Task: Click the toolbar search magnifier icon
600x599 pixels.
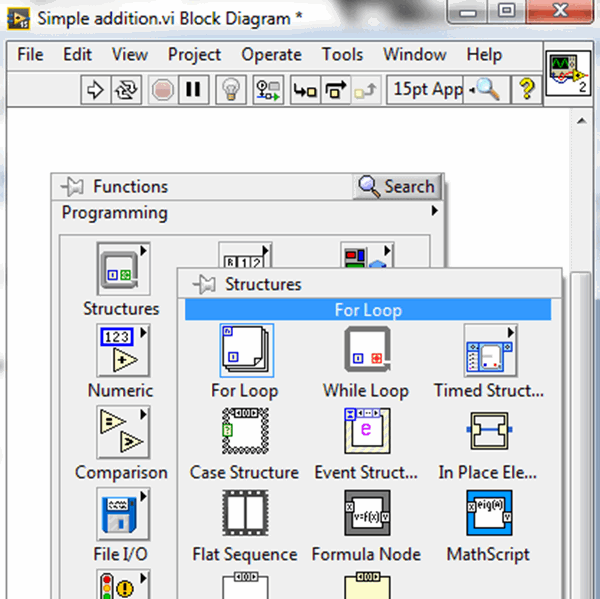Action: tap(487, 90)
